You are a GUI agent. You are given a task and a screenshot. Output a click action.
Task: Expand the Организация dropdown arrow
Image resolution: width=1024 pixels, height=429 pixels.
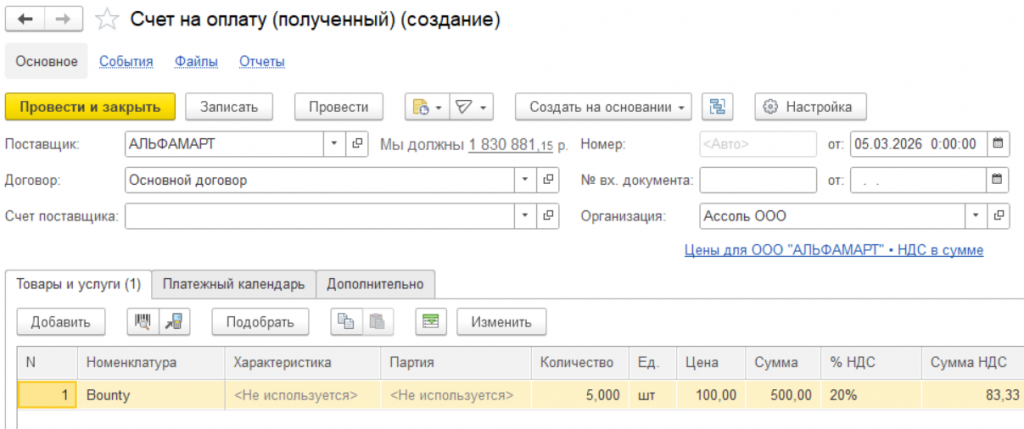976,215
